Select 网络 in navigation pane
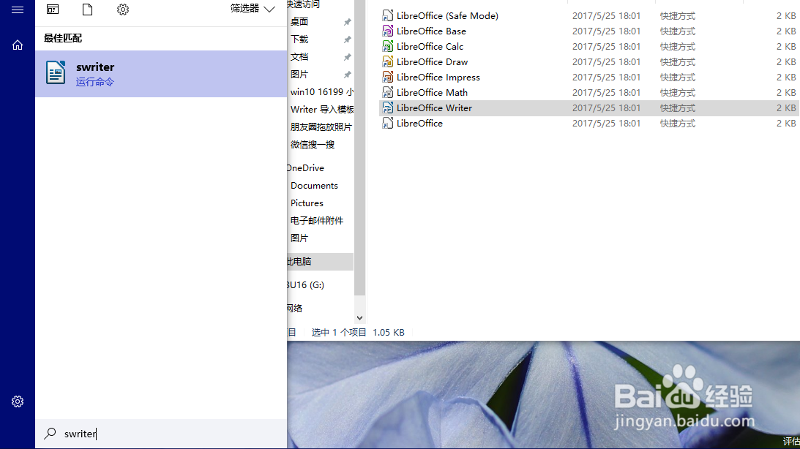 (x=295, y=308)
